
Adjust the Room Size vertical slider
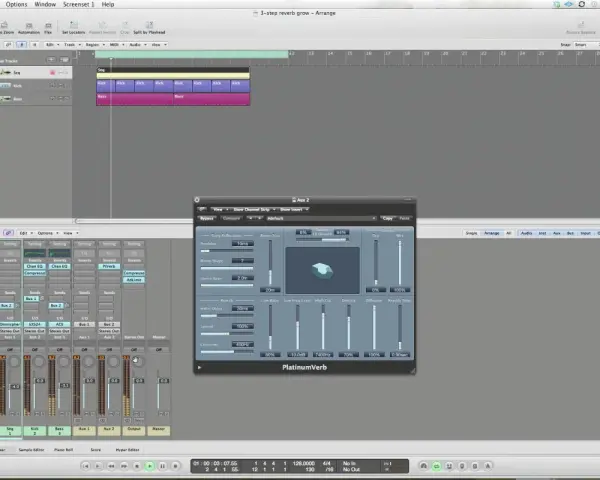[270, 262]
